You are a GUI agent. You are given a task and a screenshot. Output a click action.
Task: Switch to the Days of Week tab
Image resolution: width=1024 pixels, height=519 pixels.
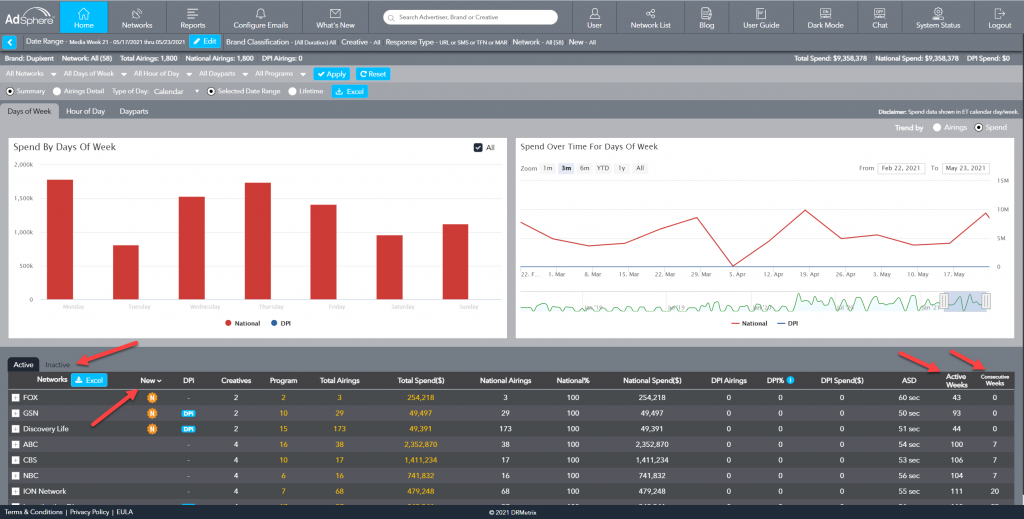(x=29, y=111)
